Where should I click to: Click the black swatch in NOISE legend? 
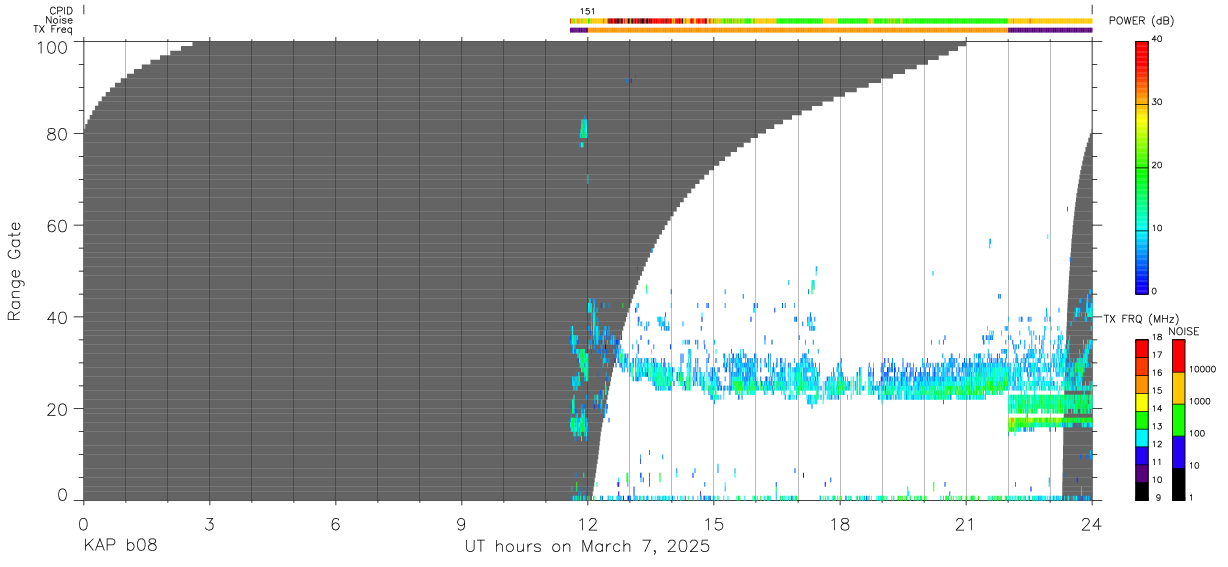1177,484
